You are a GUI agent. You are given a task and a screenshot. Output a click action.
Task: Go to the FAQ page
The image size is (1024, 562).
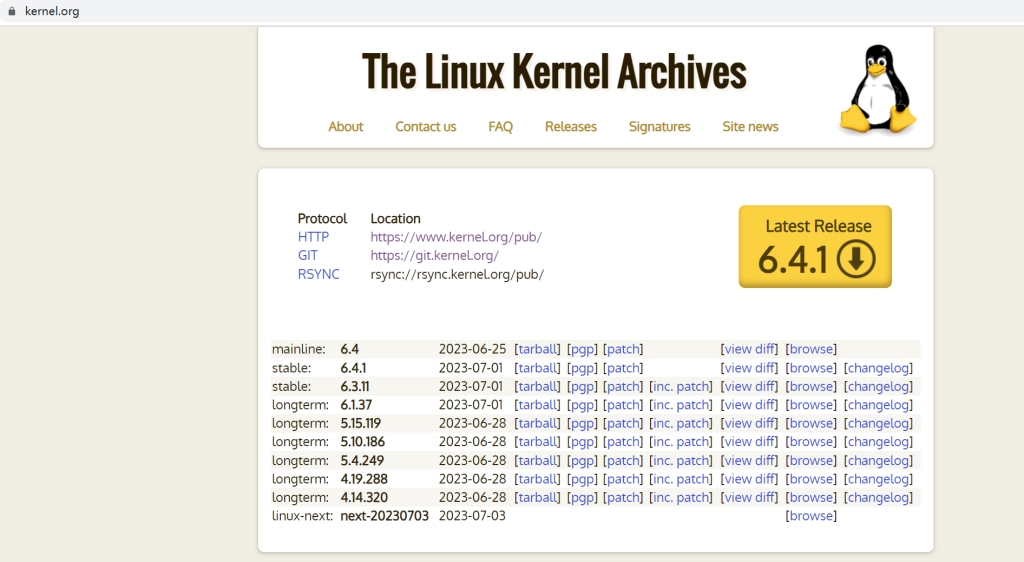(500, 127)
